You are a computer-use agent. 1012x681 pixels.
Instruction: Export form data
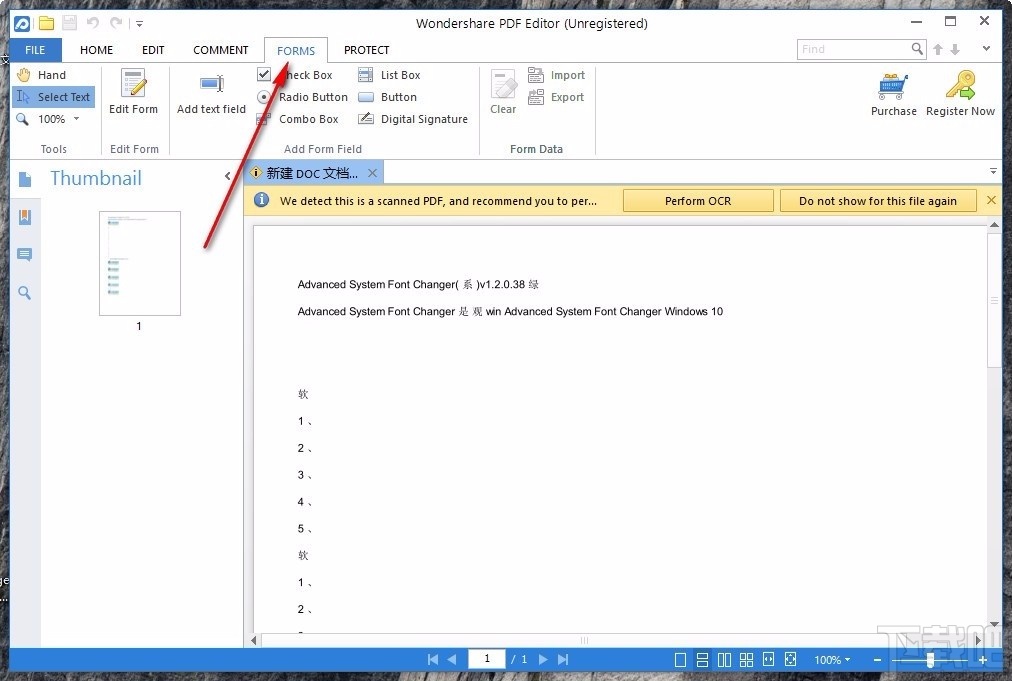click(x=556, y=97)
